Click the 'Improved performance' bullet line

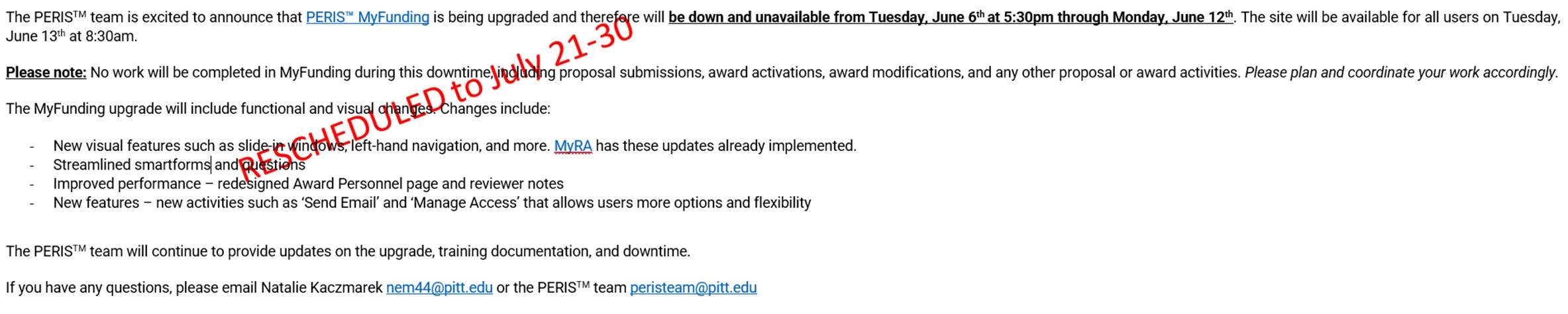[308, 183]
